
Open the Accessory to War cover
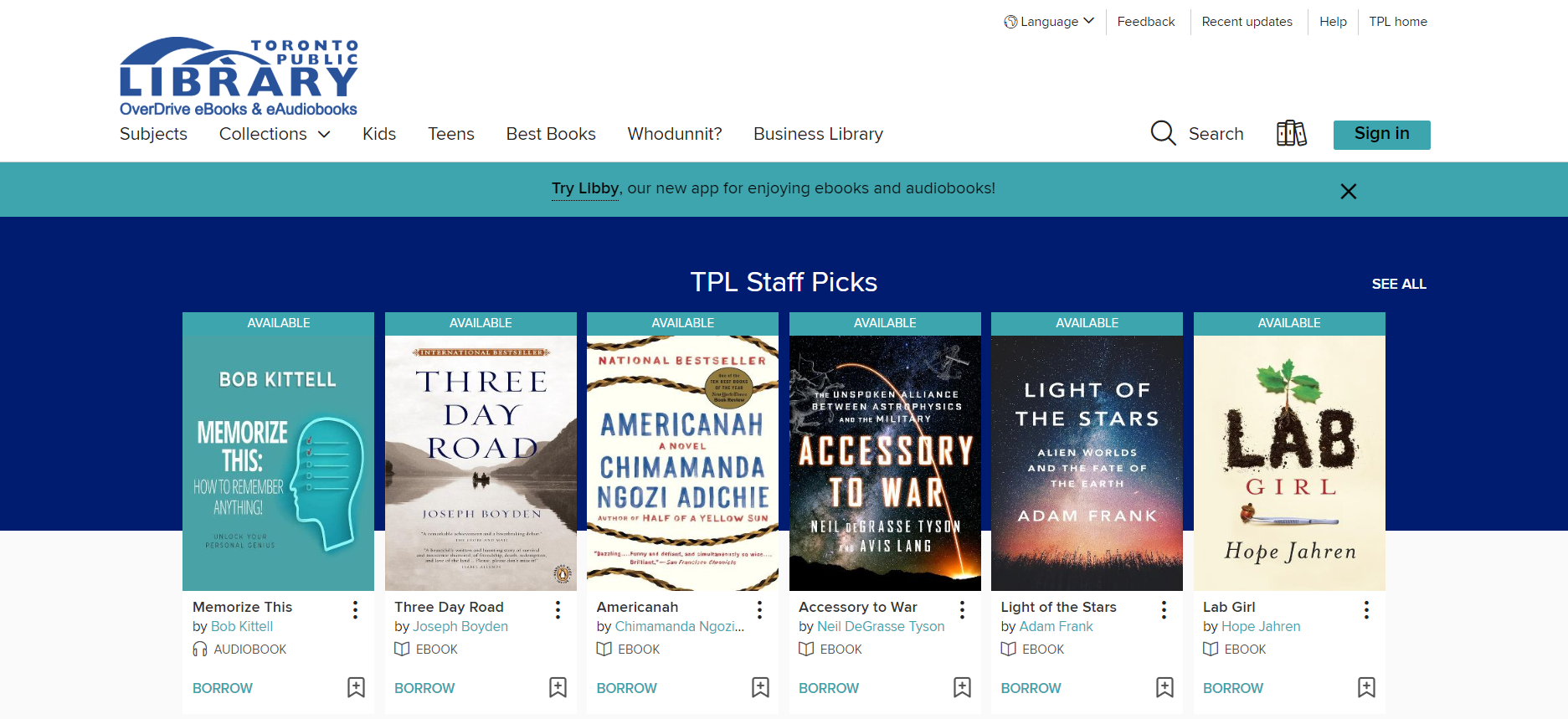tap(885, 463)
